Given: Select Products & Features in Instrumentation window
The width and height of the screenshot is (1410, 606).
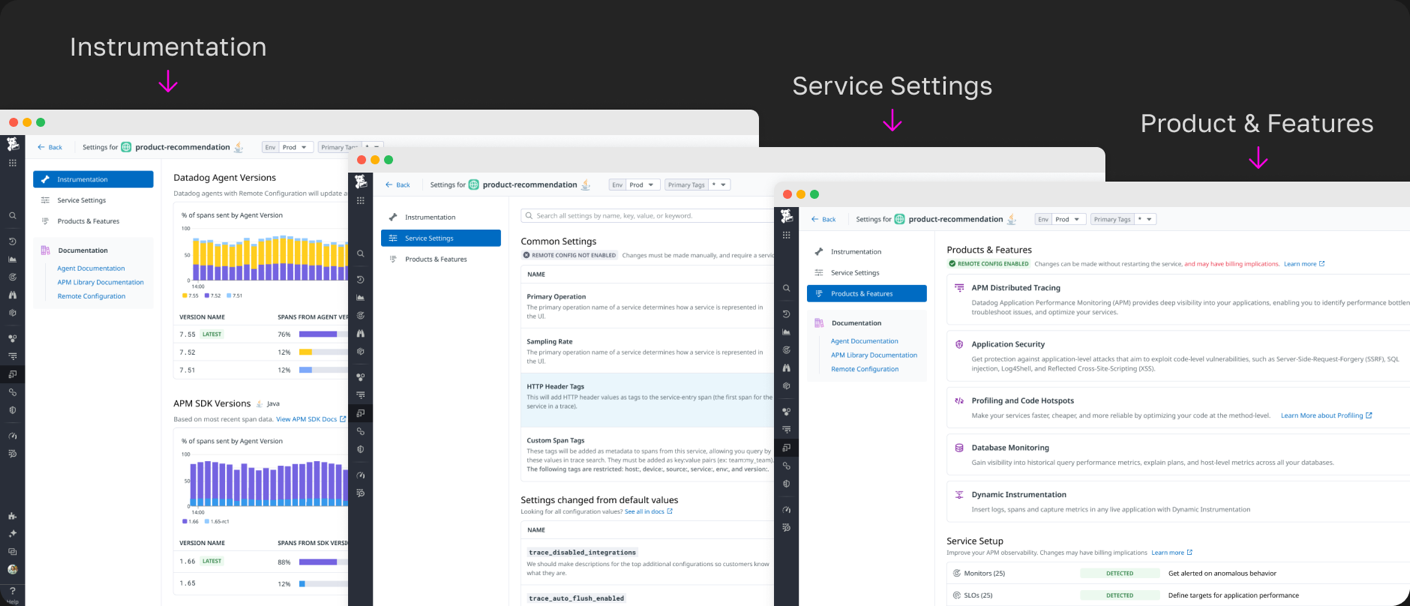Looking at the screenshot, I should (88, 221).
